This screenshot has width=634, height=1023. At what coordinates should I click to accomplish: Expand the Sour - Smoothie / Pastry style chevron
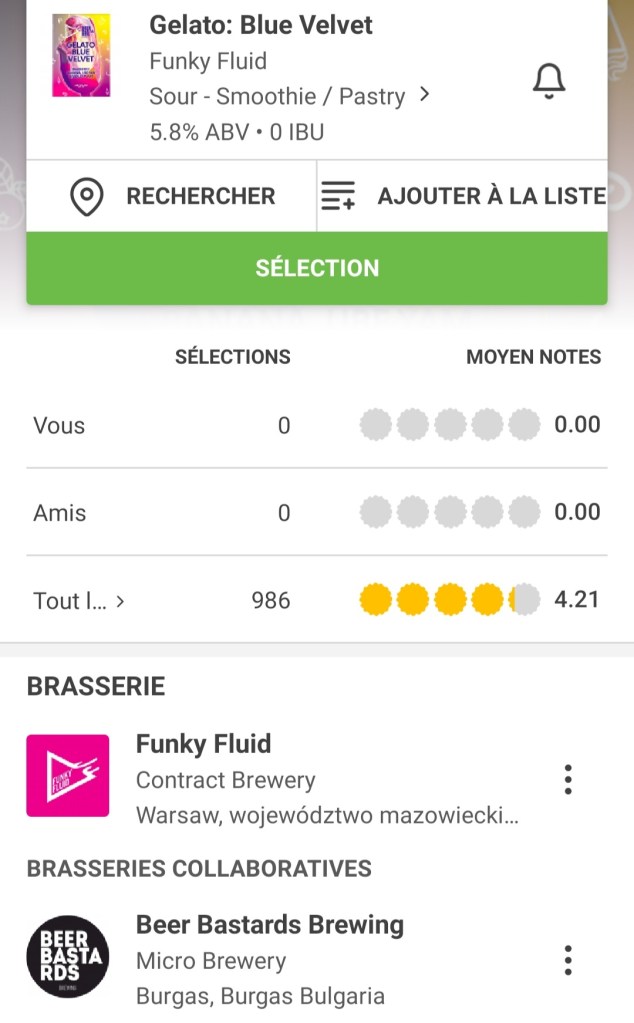pyautogui.click(x=425, y=95)
